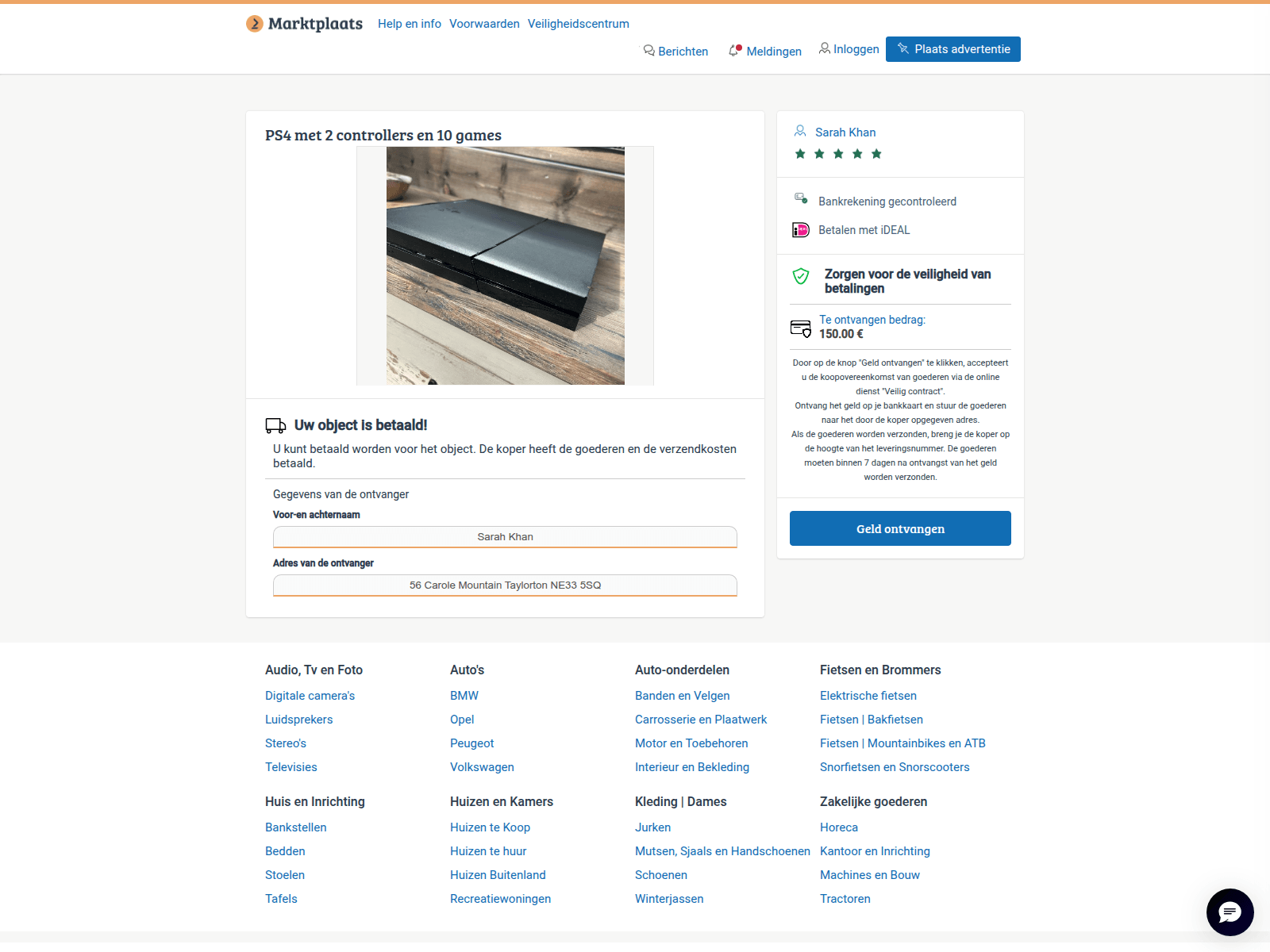Click the Inloggen user icon
The width and height of the screenshot is (1270, 952).
coord(825,48)
